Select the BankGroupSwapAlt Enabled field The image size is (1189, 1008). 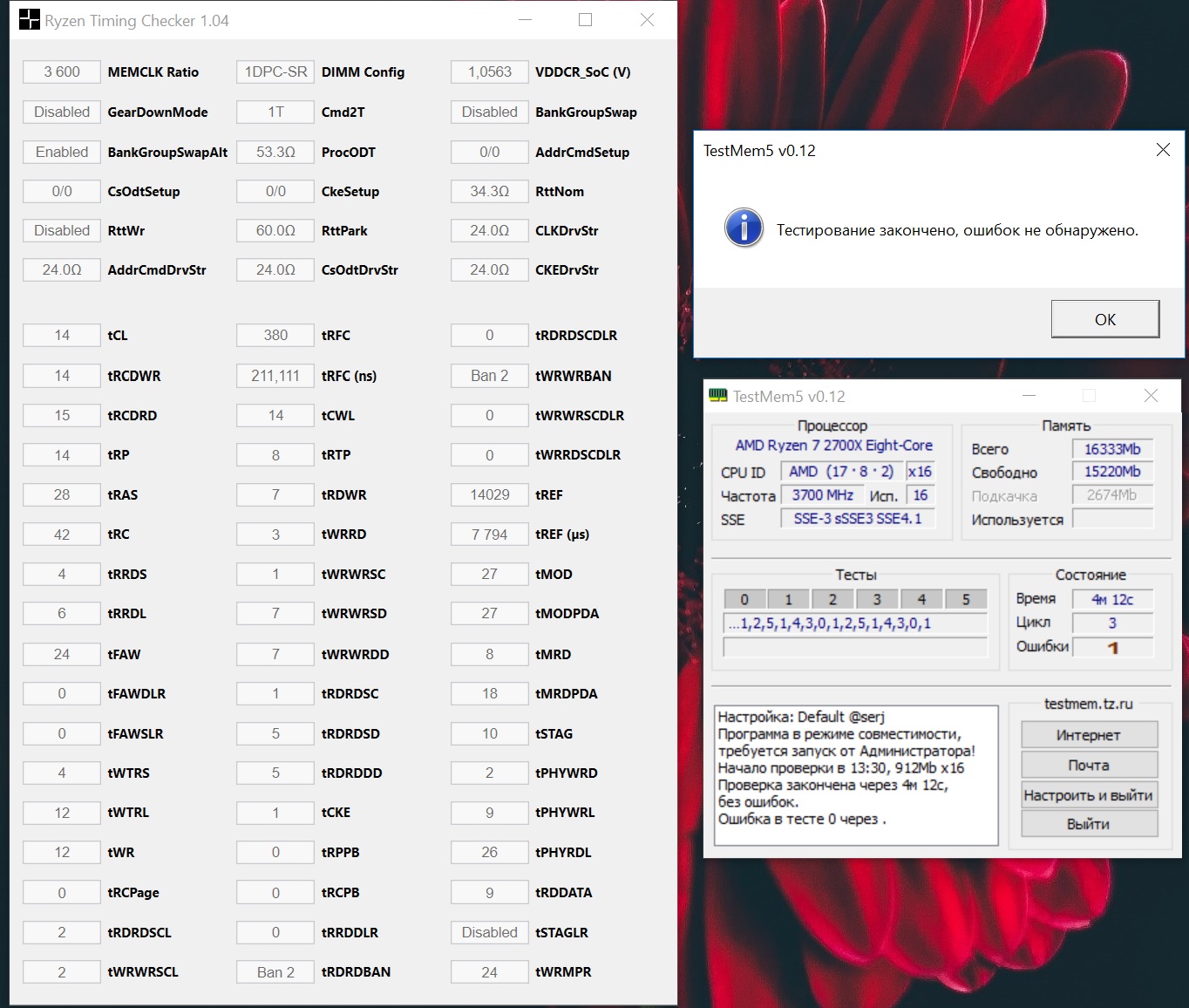(x=62, y=152)
